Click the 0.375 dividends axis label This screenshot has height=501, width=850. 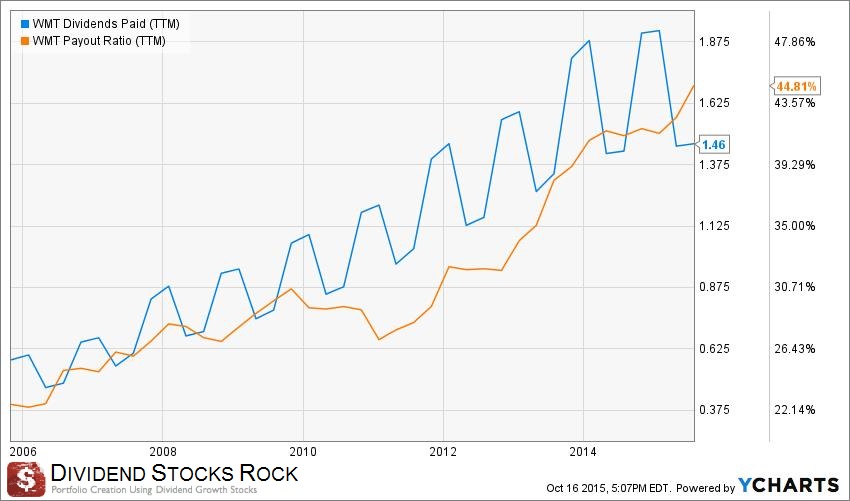(x=720, y=410)
